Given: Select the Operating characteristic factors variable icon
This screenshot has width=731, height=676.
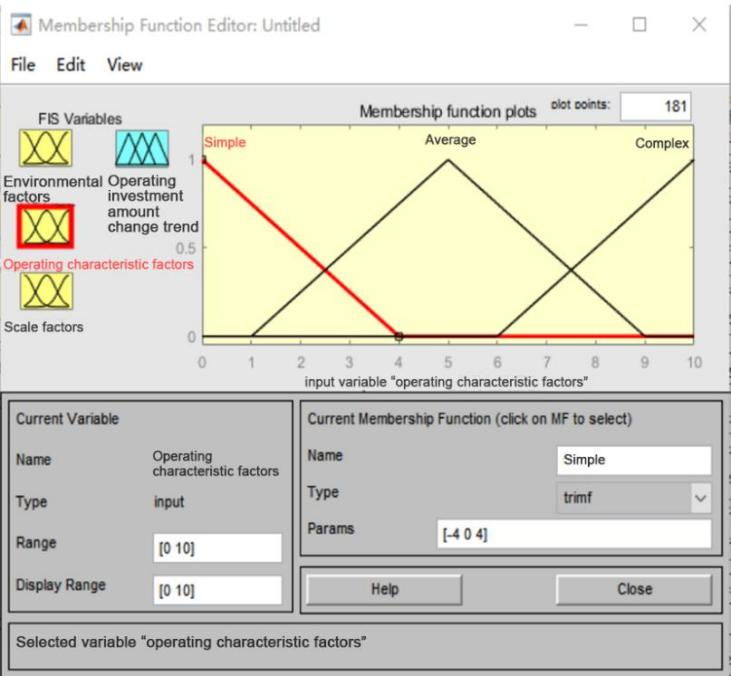Looking at the screenshot, I should [45, 226].
